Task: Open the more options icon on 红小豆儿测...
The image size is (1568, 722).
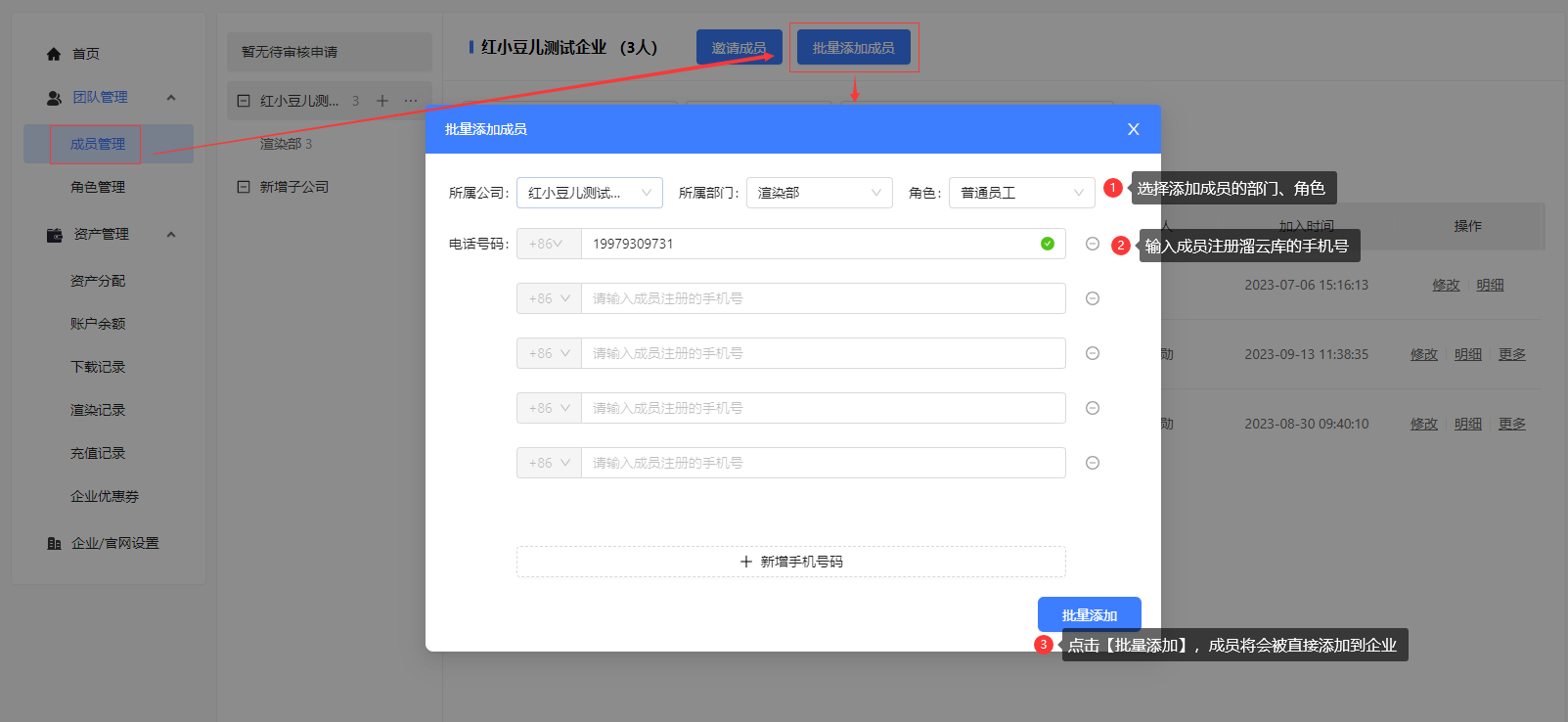Action: click(411, 101)
